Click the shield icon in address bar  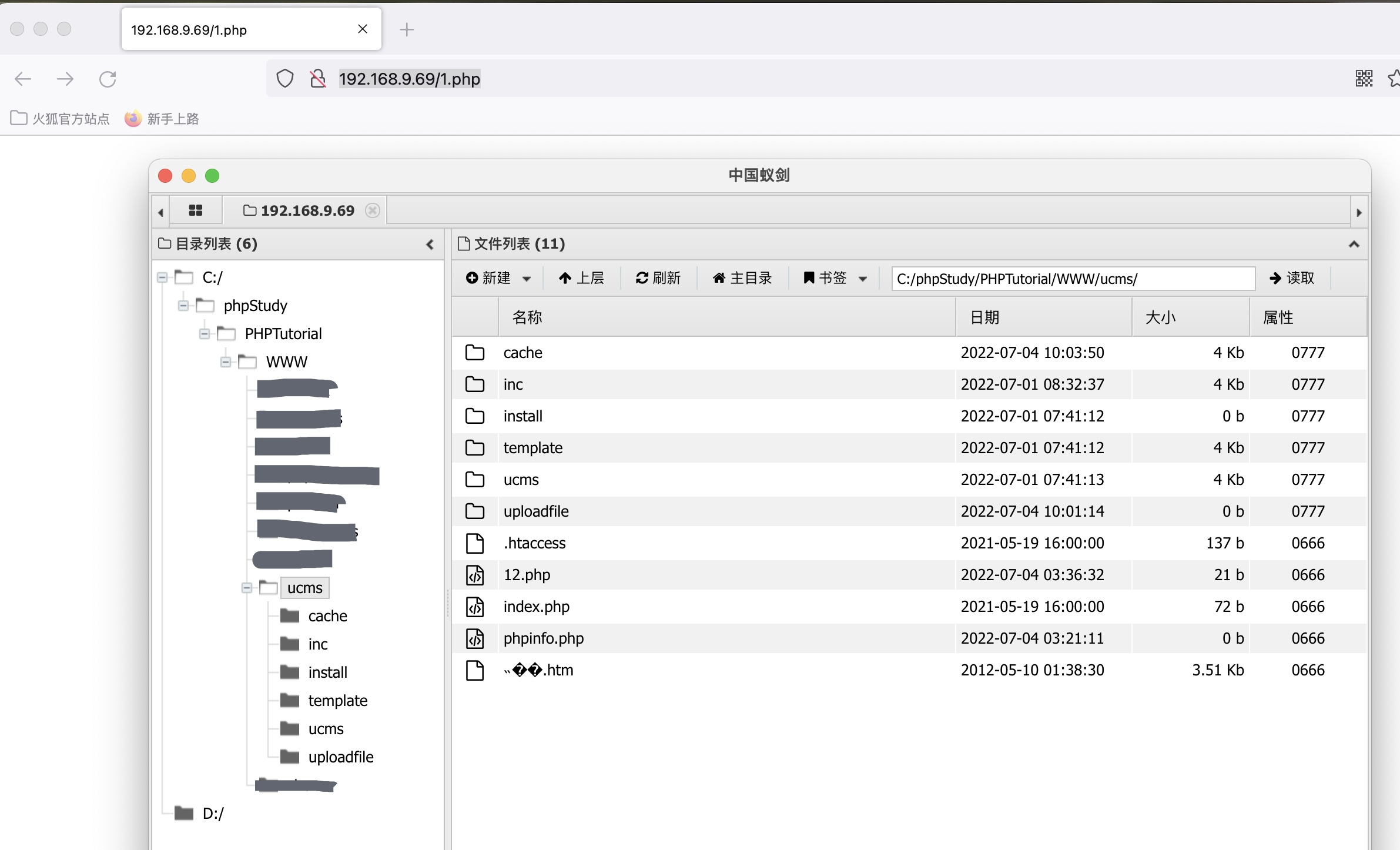pos(285,78)
